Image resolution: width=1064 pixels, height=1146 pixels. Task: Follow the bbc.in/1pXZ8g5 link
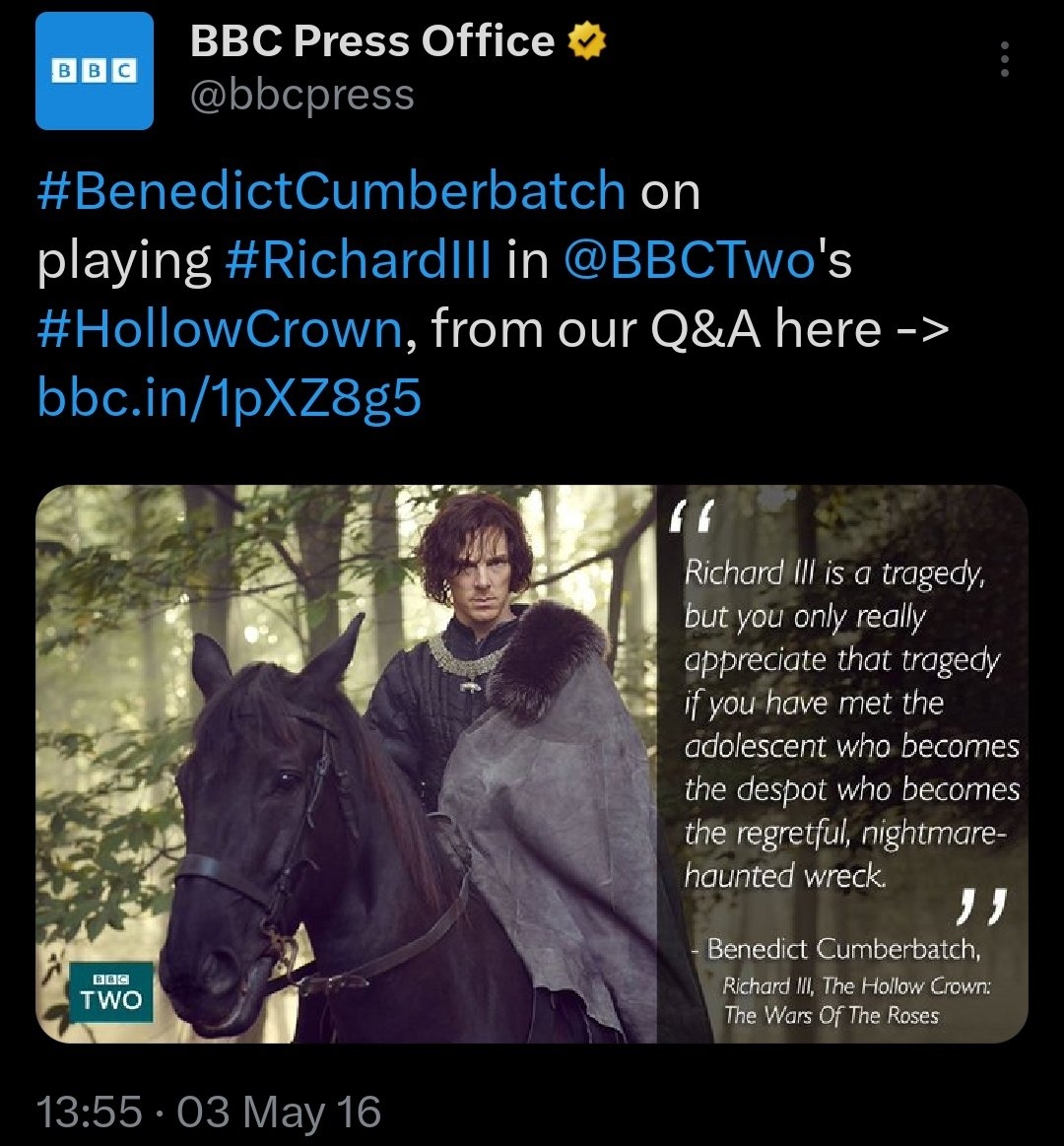[x=229, y=398]
